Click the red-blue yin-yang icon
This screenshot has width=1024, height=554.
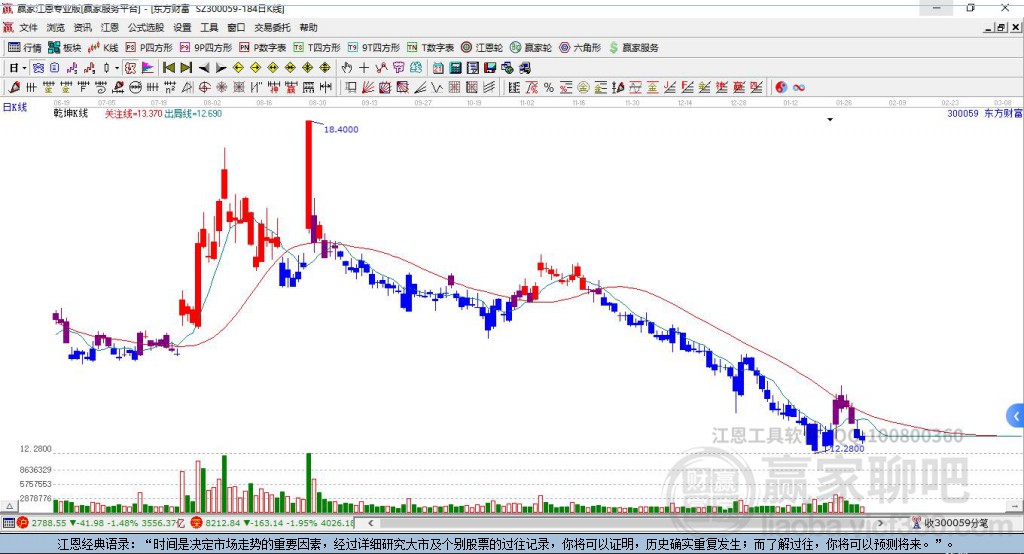781,88
